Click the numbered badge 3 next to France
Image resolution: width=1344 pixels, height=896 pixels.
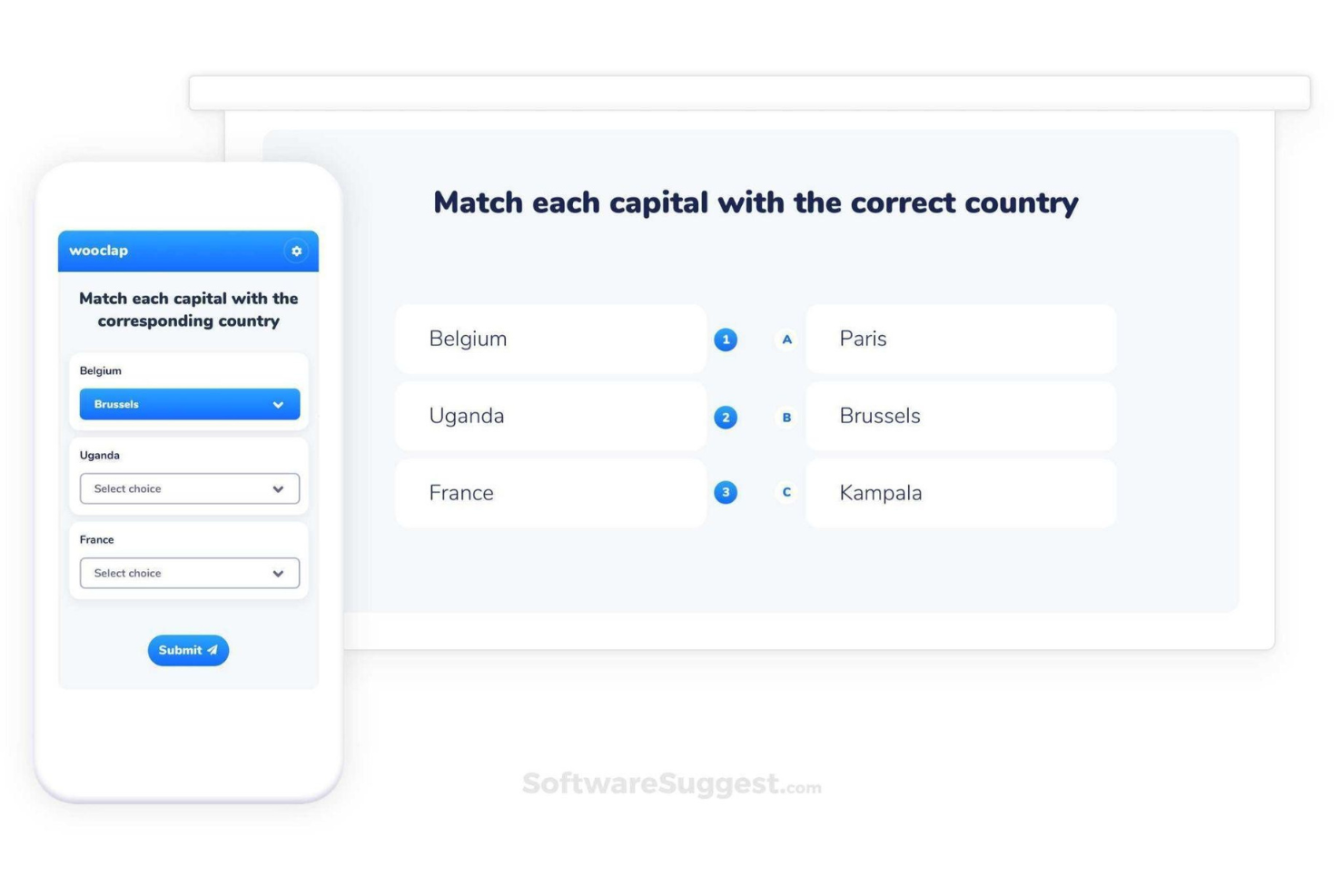(x=725, y=492)
